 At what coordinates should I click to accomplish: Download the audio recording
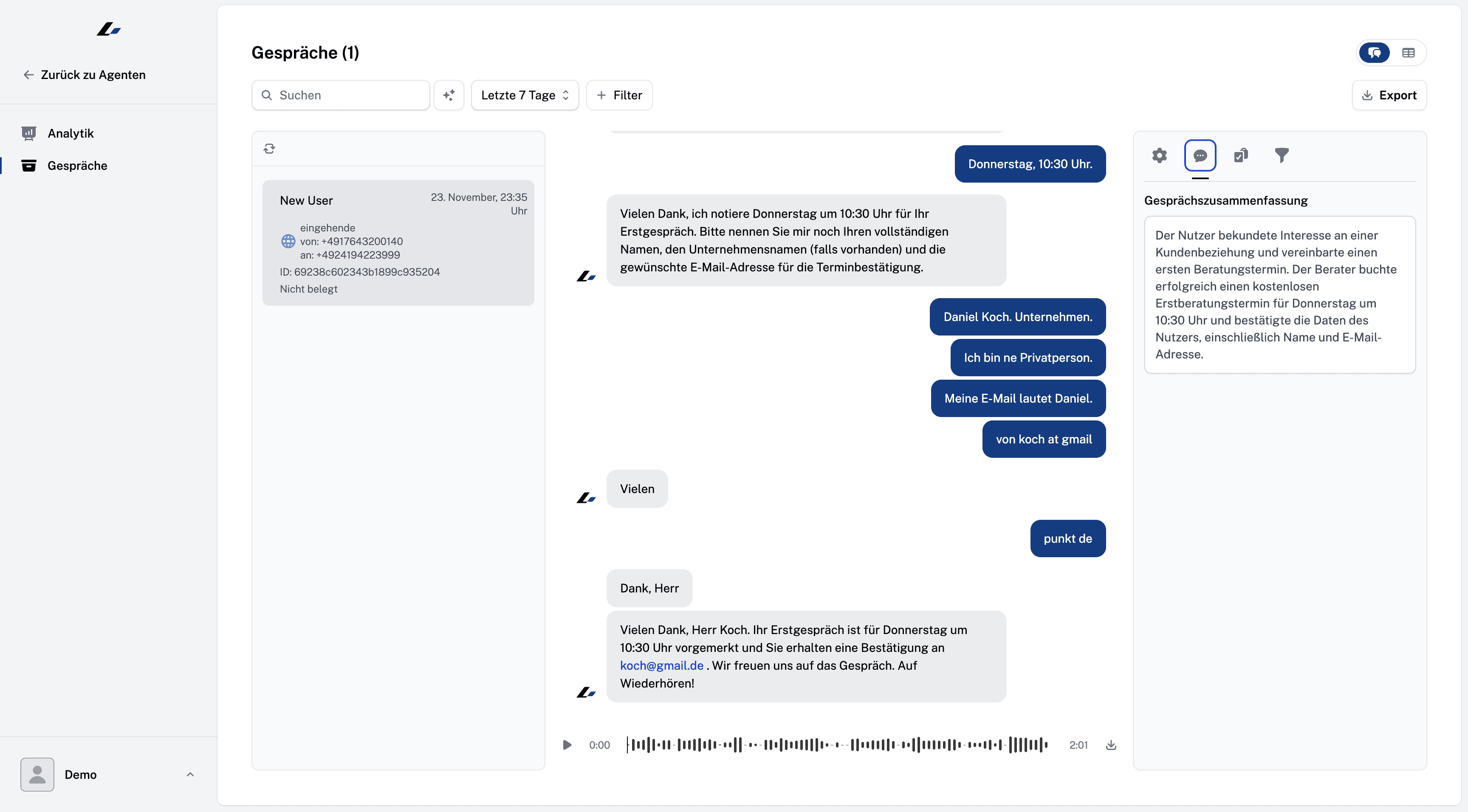(1111, 745)
